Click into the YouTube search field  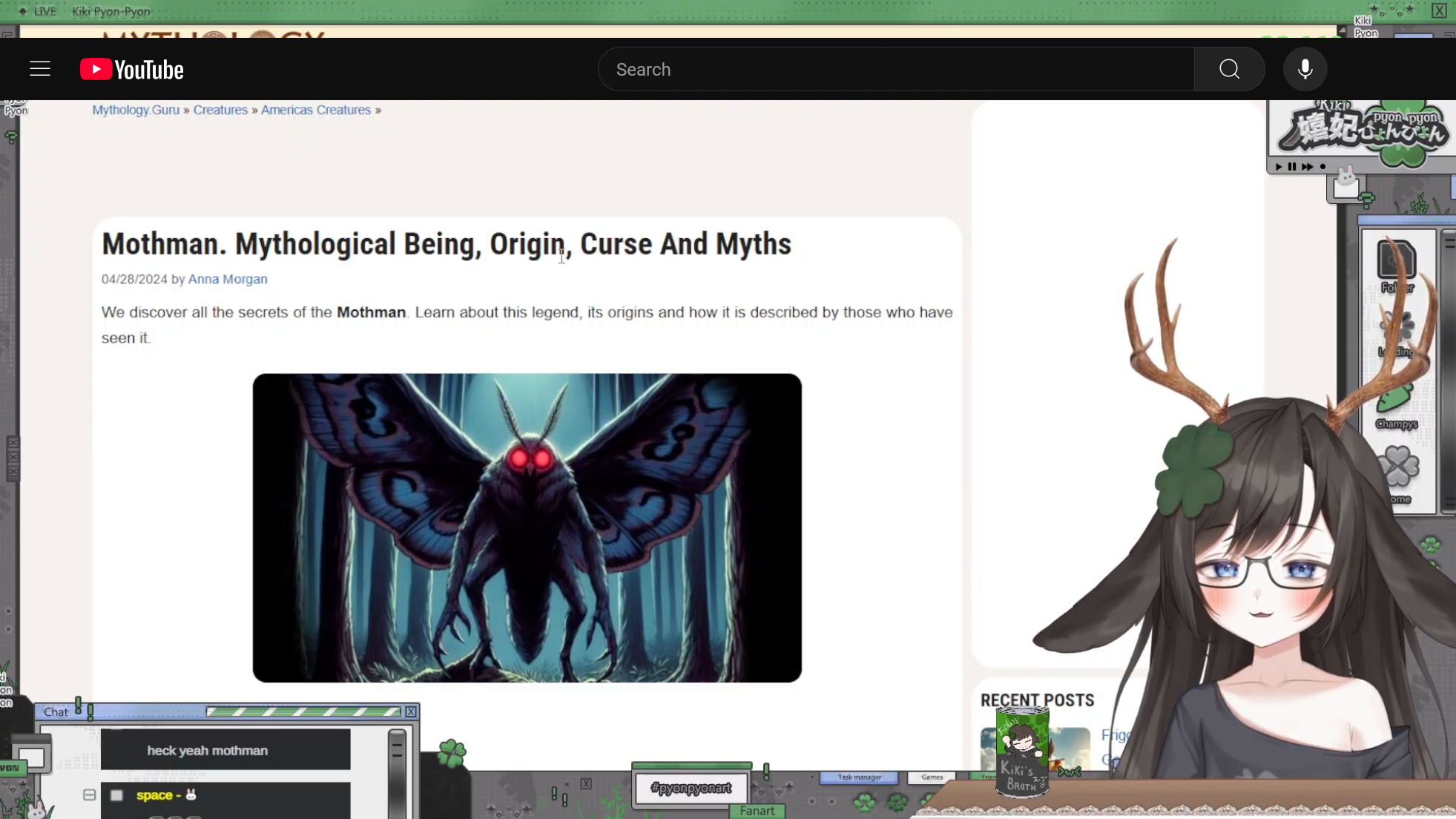(x=896, y=69)
